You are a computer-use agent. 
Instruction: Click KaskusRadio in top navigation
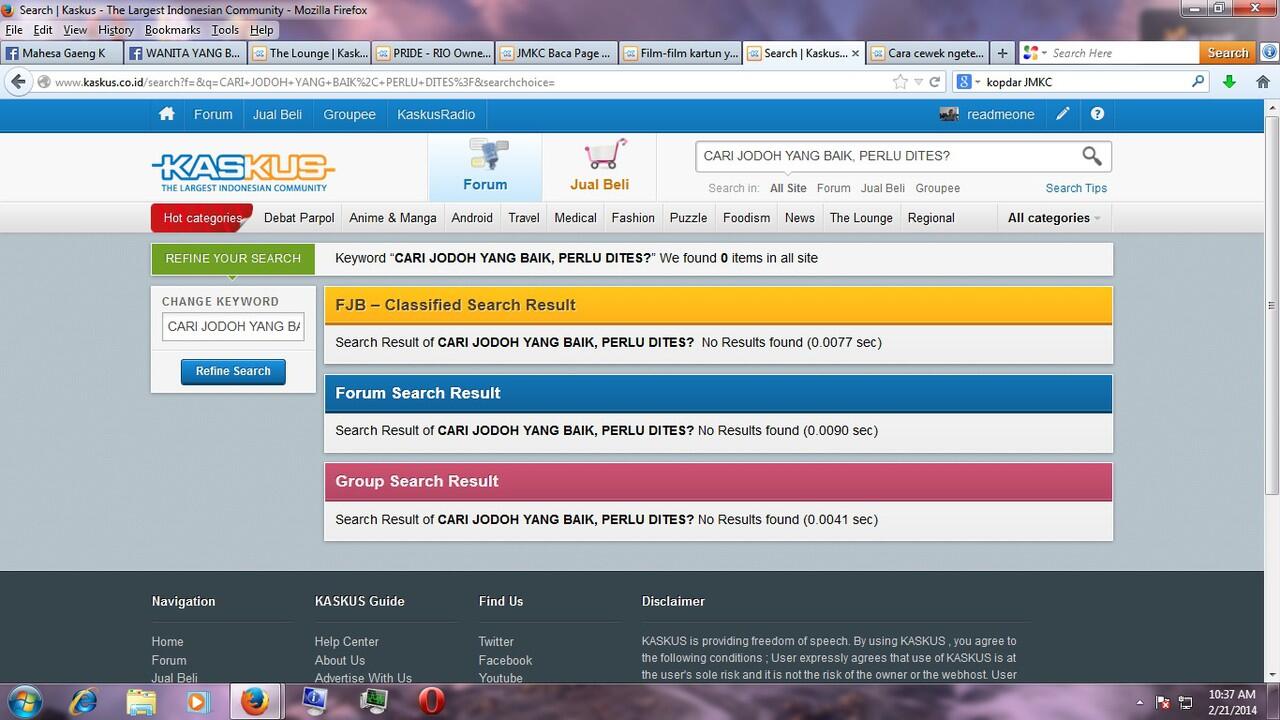click(x=436, y=114)
